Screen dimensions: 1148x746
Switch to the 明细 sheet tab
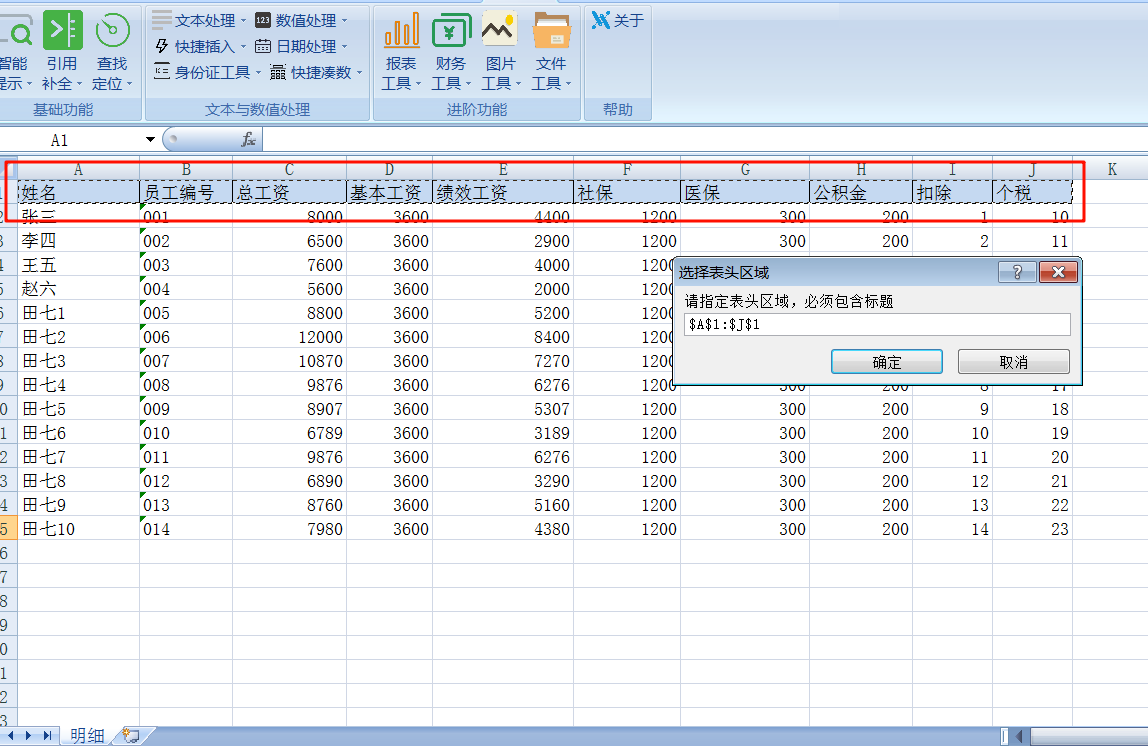click(x=87, y=736)
